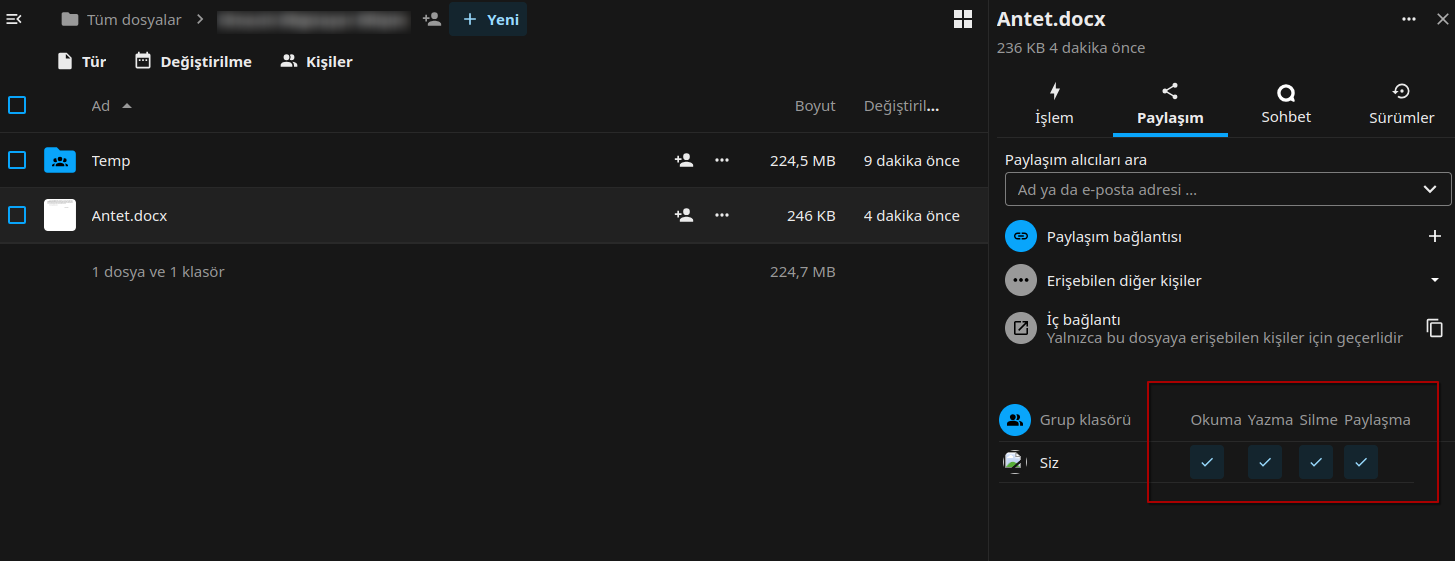Open the Tür filter dropdown
1455x561 pixels.
tap(81, 62)
